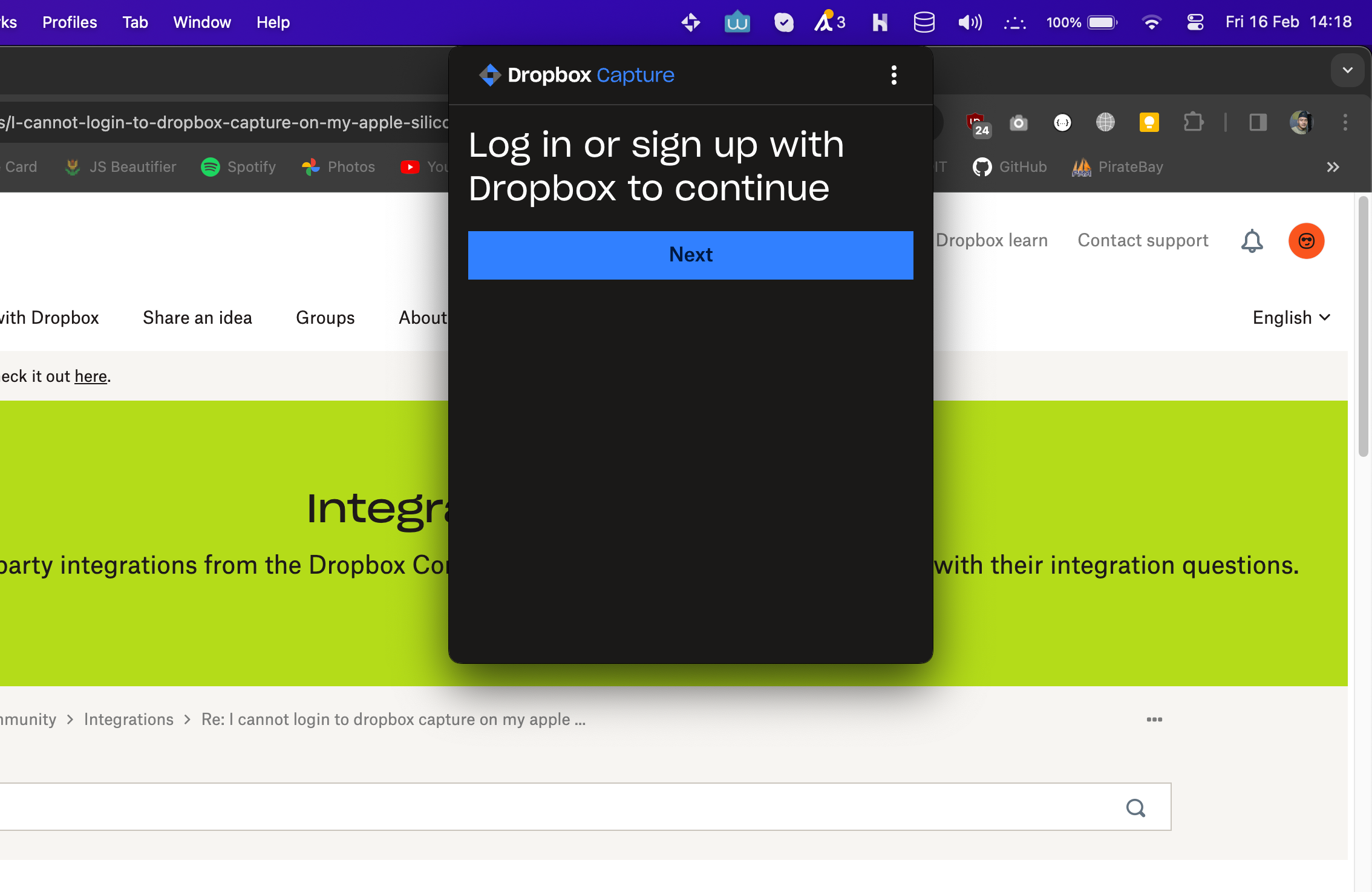Click the blue 'w' tray icon
This screenshot has width=1372, height=892.
click(737, 22)
